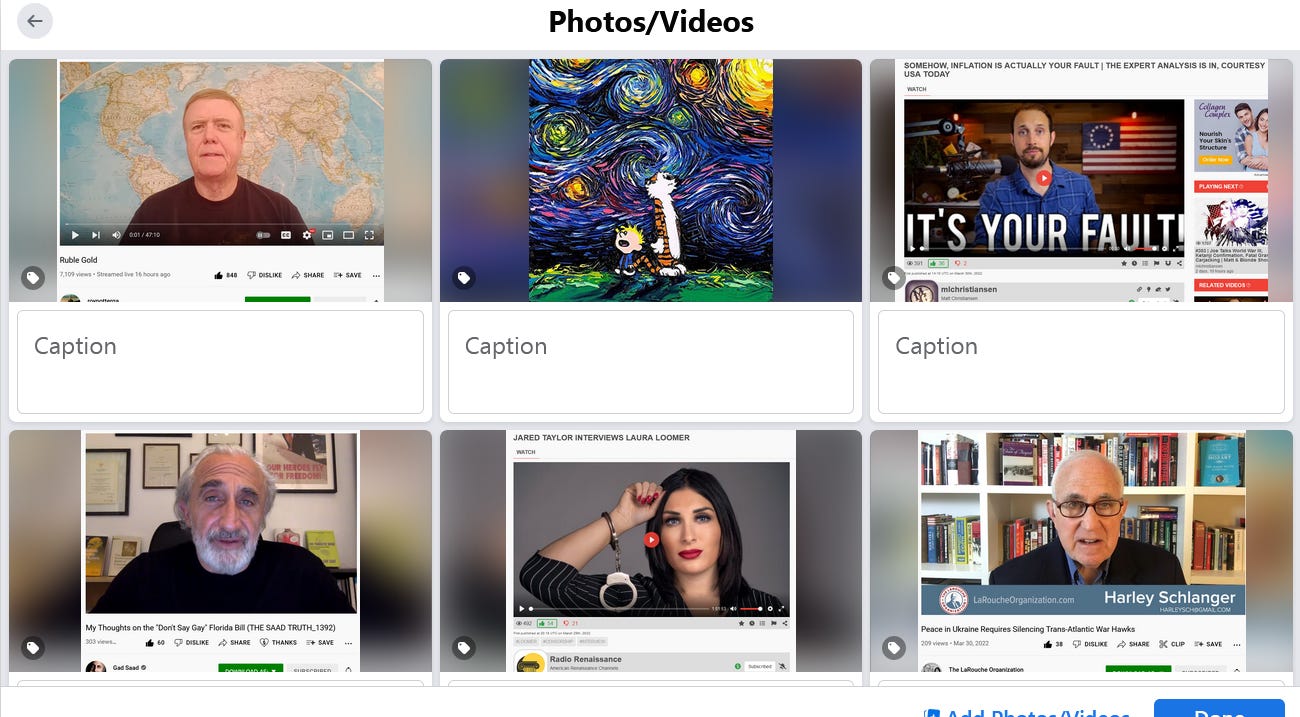Screen dimensions: 1300x717
Task: Select the It's Your Fault thumbnail
Action: (x=1081, y=180)
